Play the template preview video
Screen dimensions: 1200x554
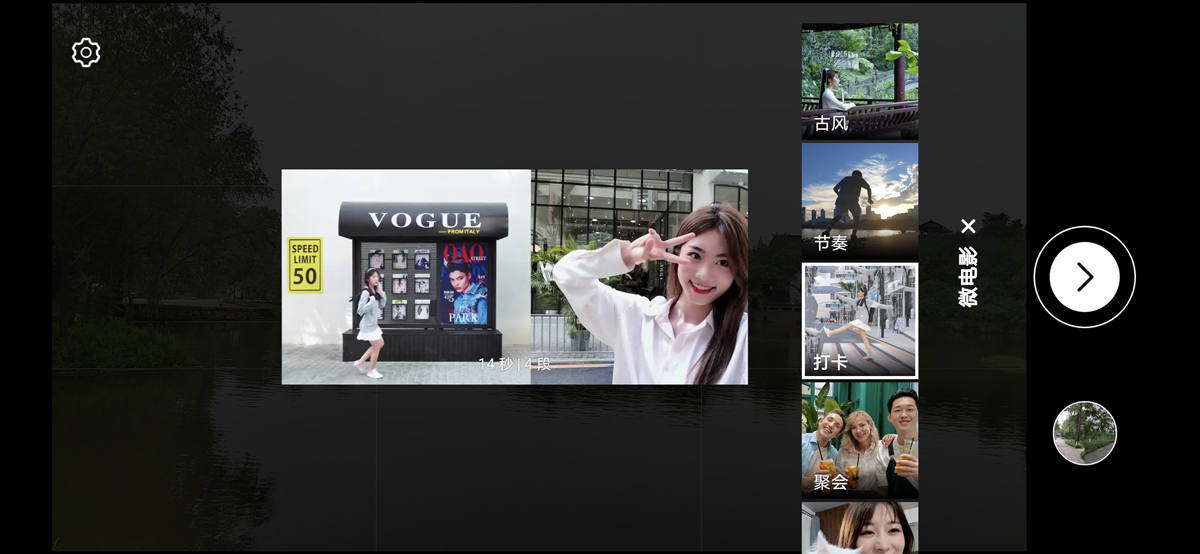tap(514, 277)
